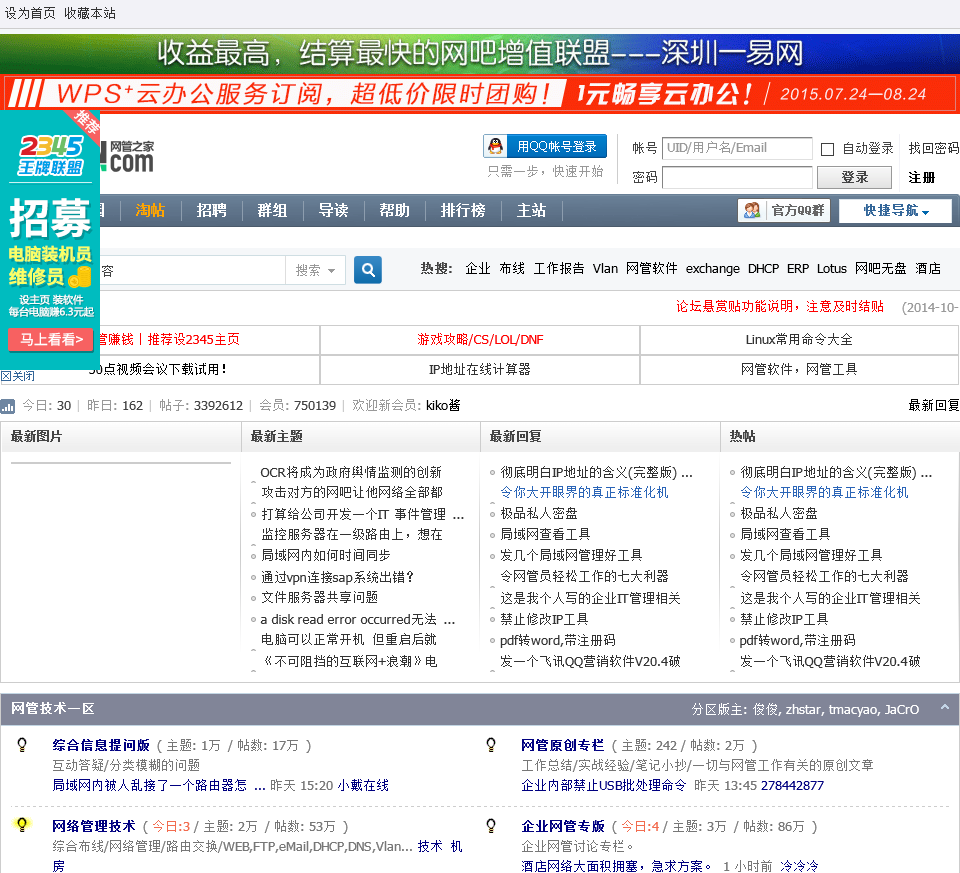Focus the 帐号 username input field
The image size is (960, 873).
click(x=737, y=148)
